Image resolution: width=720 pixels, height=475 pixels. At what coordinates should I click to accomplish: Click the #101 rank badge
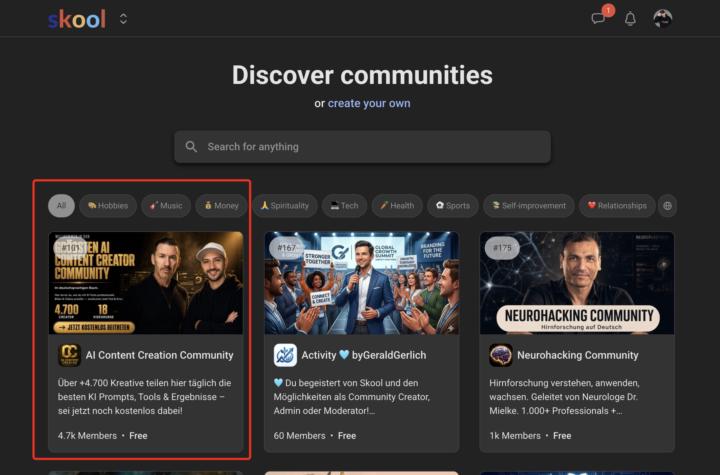pyautogui.click(x=70, y=248)
